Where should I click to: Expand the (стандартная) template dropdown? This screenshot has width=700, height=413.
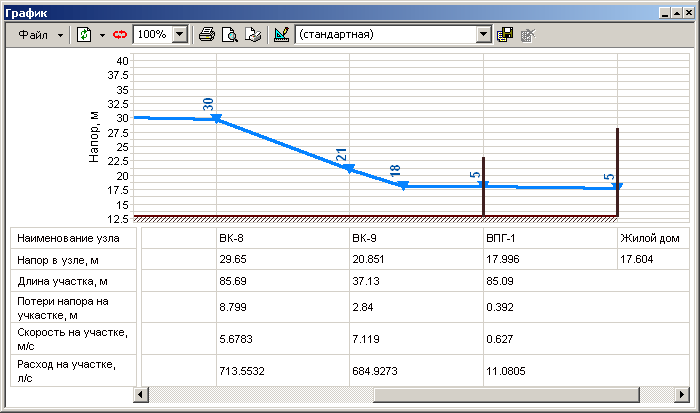[484, 34]
